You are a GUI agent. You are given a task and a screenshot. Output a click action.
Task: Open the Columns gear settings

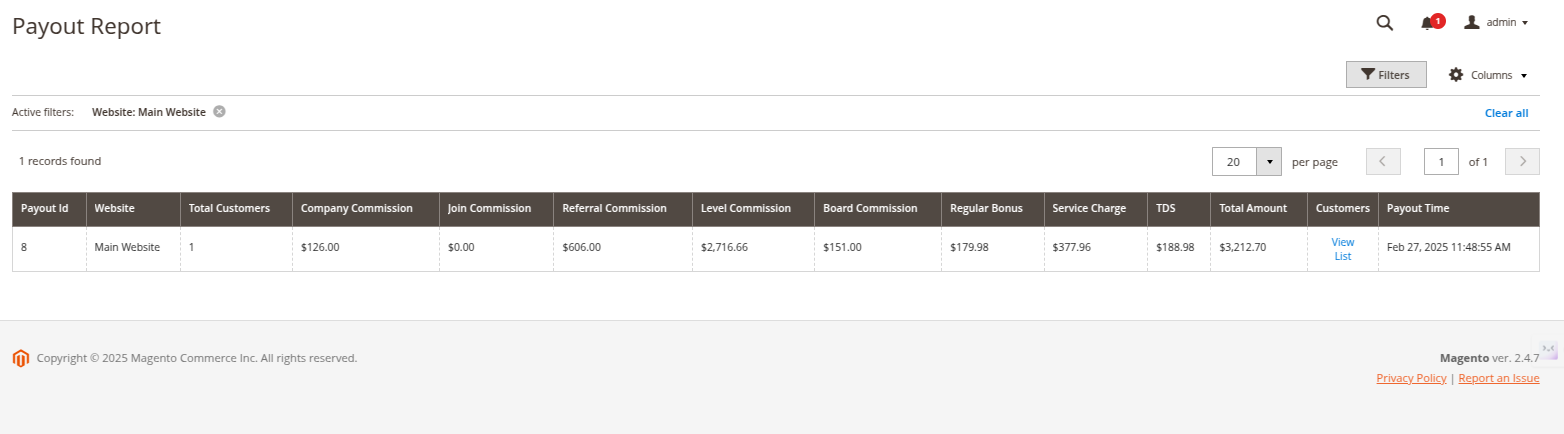coord(1456,75)
